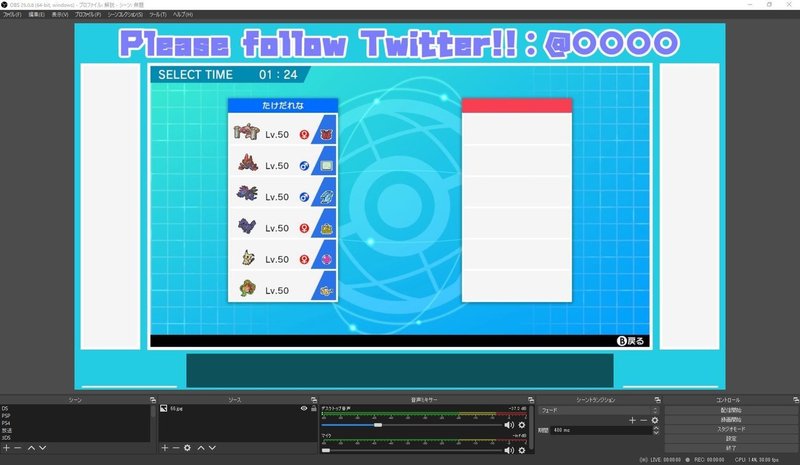Click the Start Recording button

[731, 420]
